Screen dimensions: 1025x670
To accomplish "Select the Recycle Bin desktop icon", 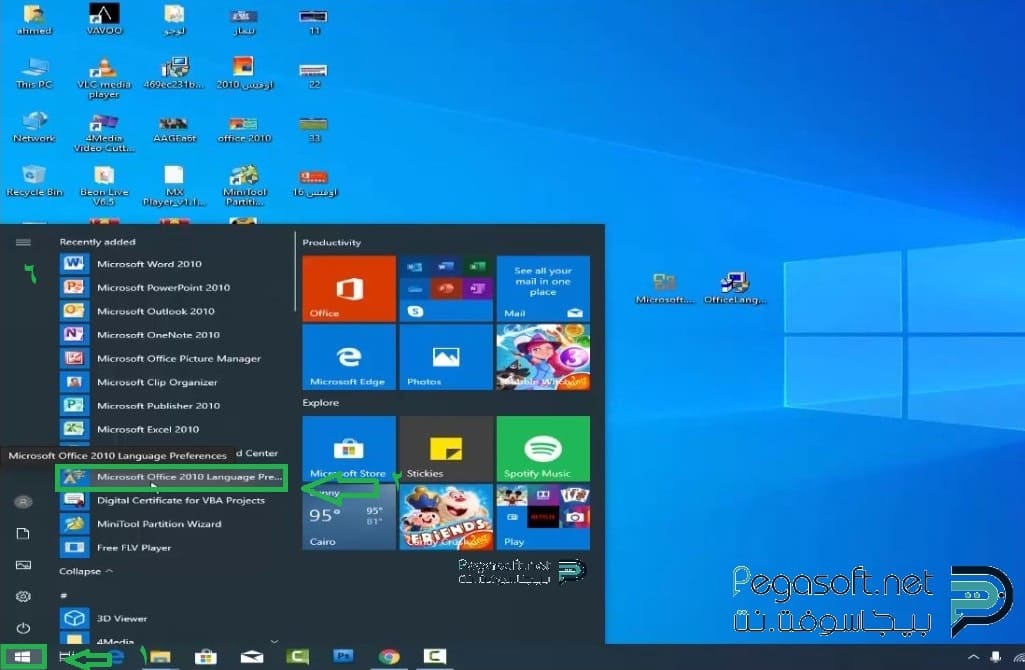I will [x=34, y=181].
